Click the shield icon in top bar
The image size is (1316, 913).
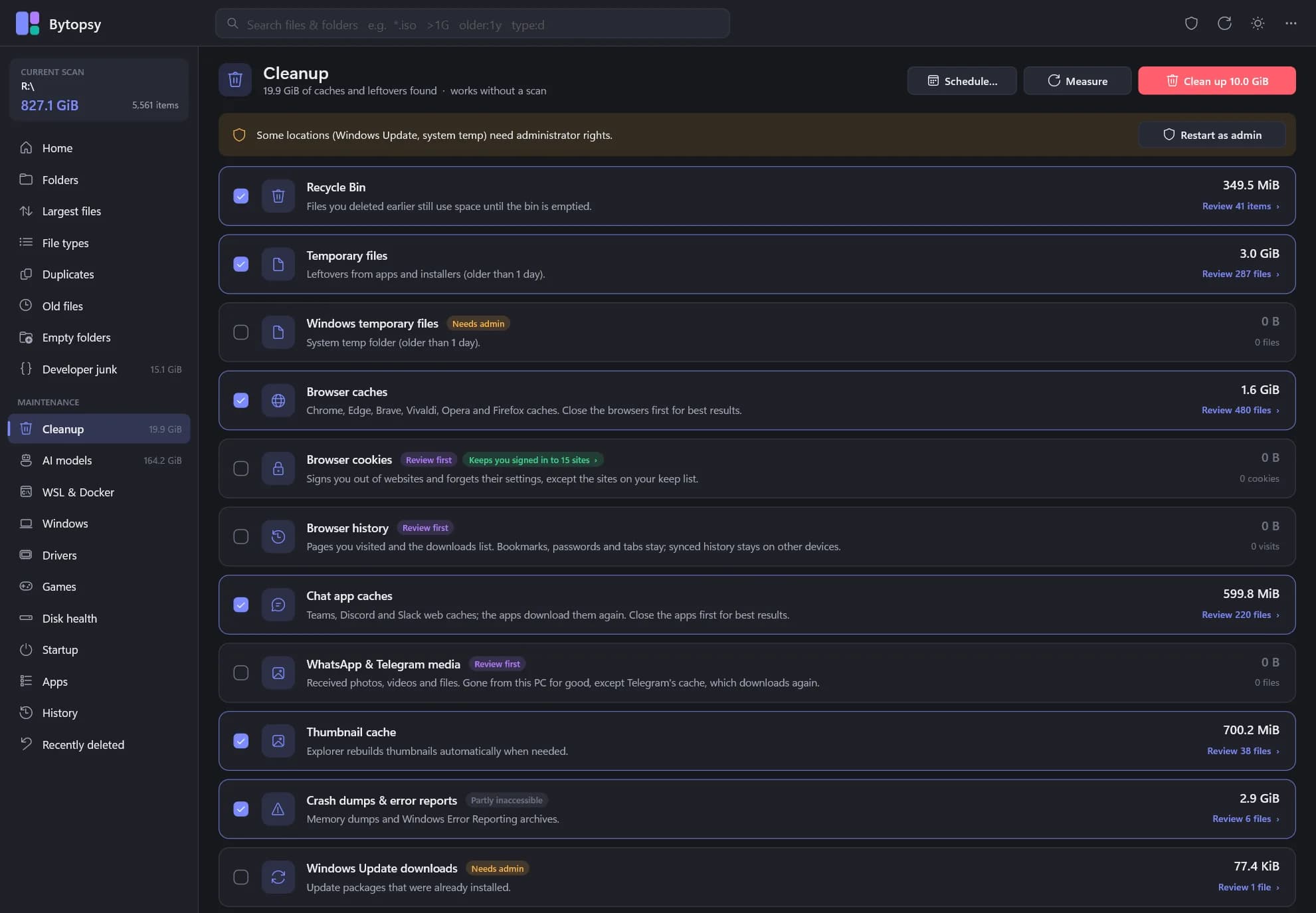coord(1191,24)
